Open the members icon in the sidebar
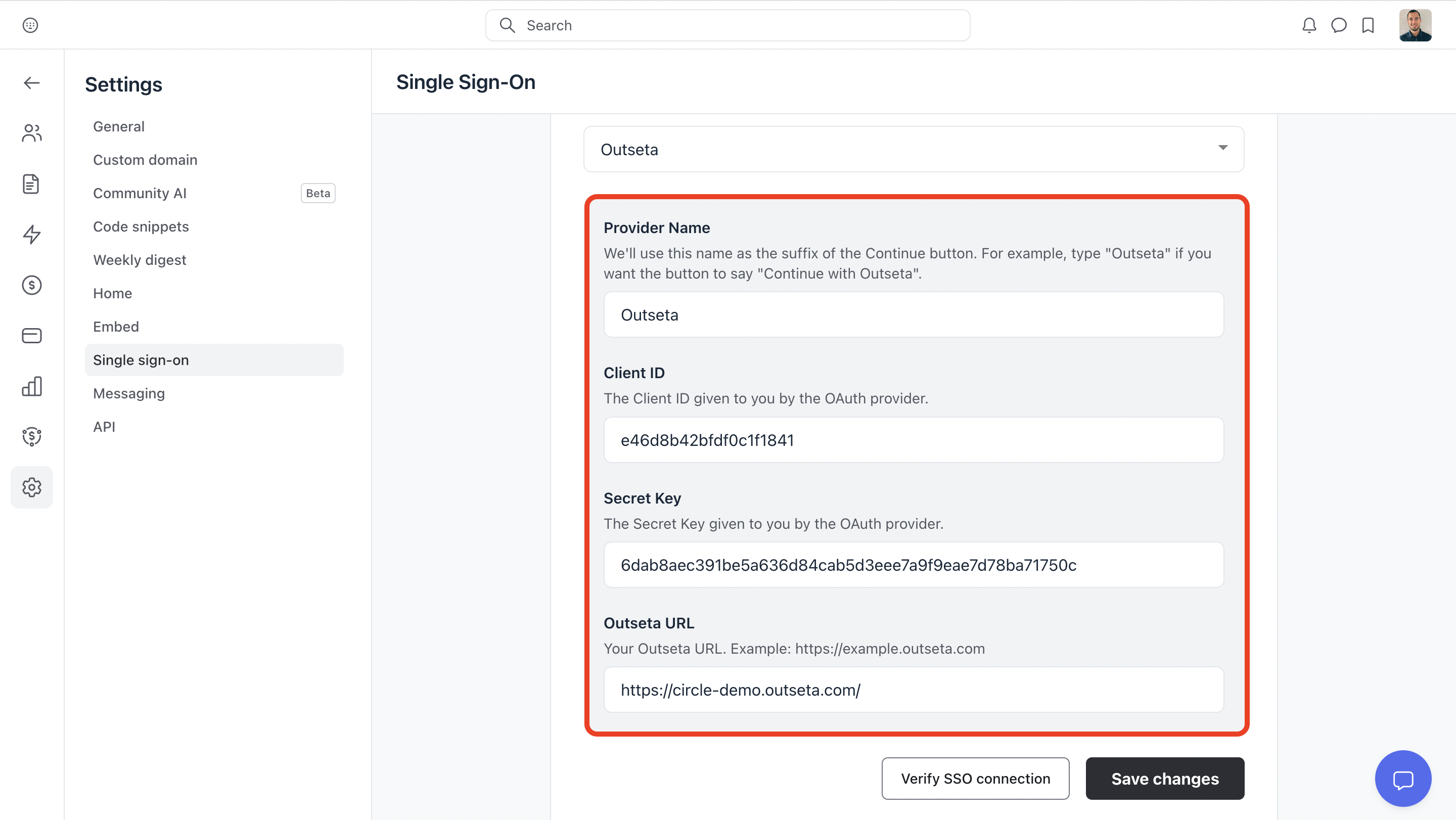Image resolution: width=1456 pixels, height=820 pixels. (x=32, y=133)
